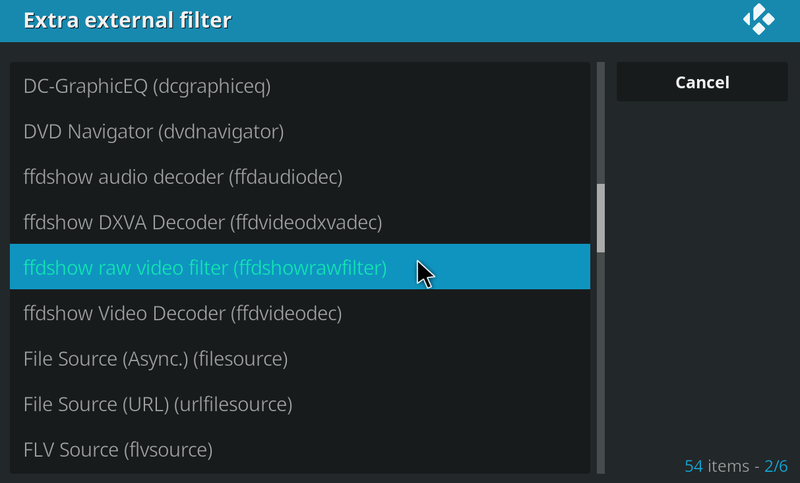Select ffdshow audio decoder filter
The height and width of the screenshot is (483, 800).
pos(183,177)
